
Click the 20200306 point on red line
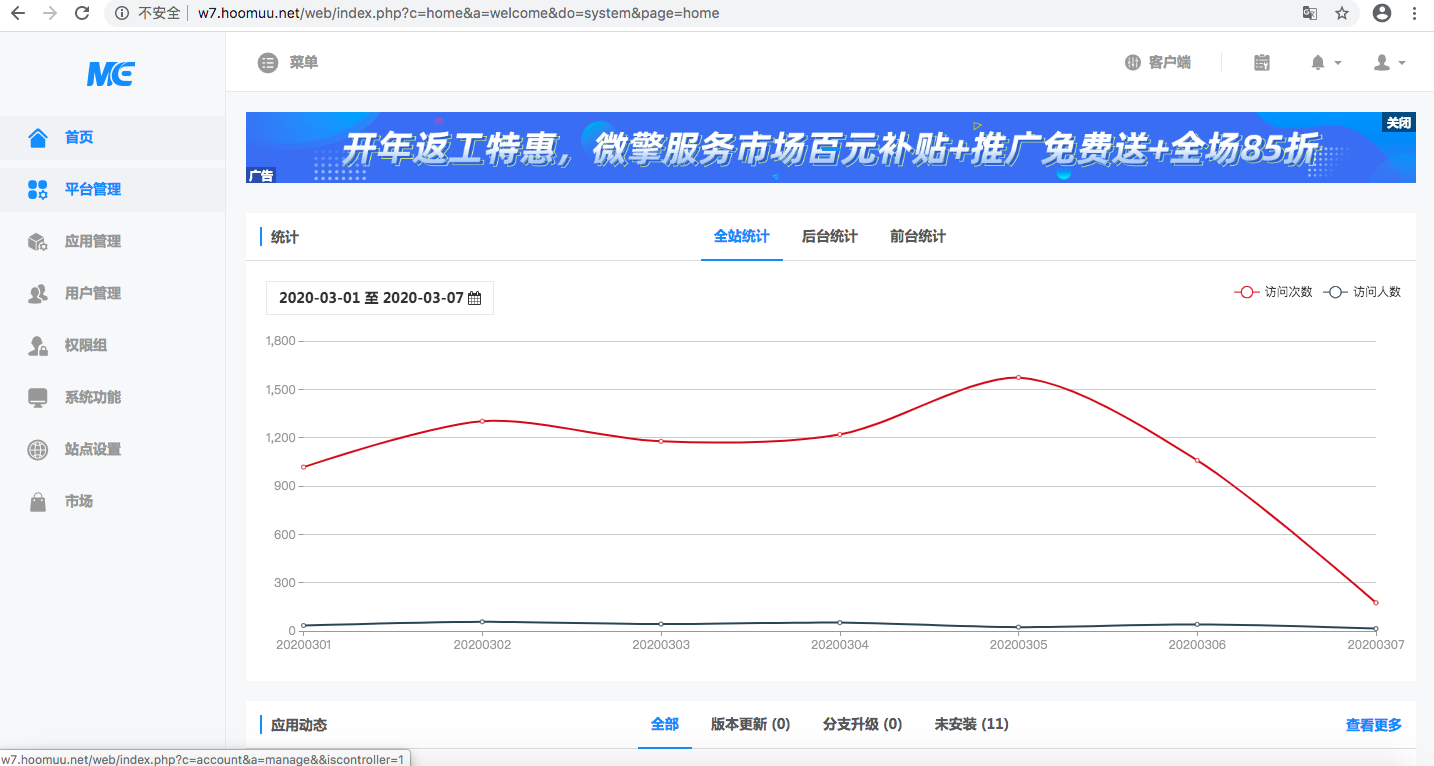tap(1197, 460)
